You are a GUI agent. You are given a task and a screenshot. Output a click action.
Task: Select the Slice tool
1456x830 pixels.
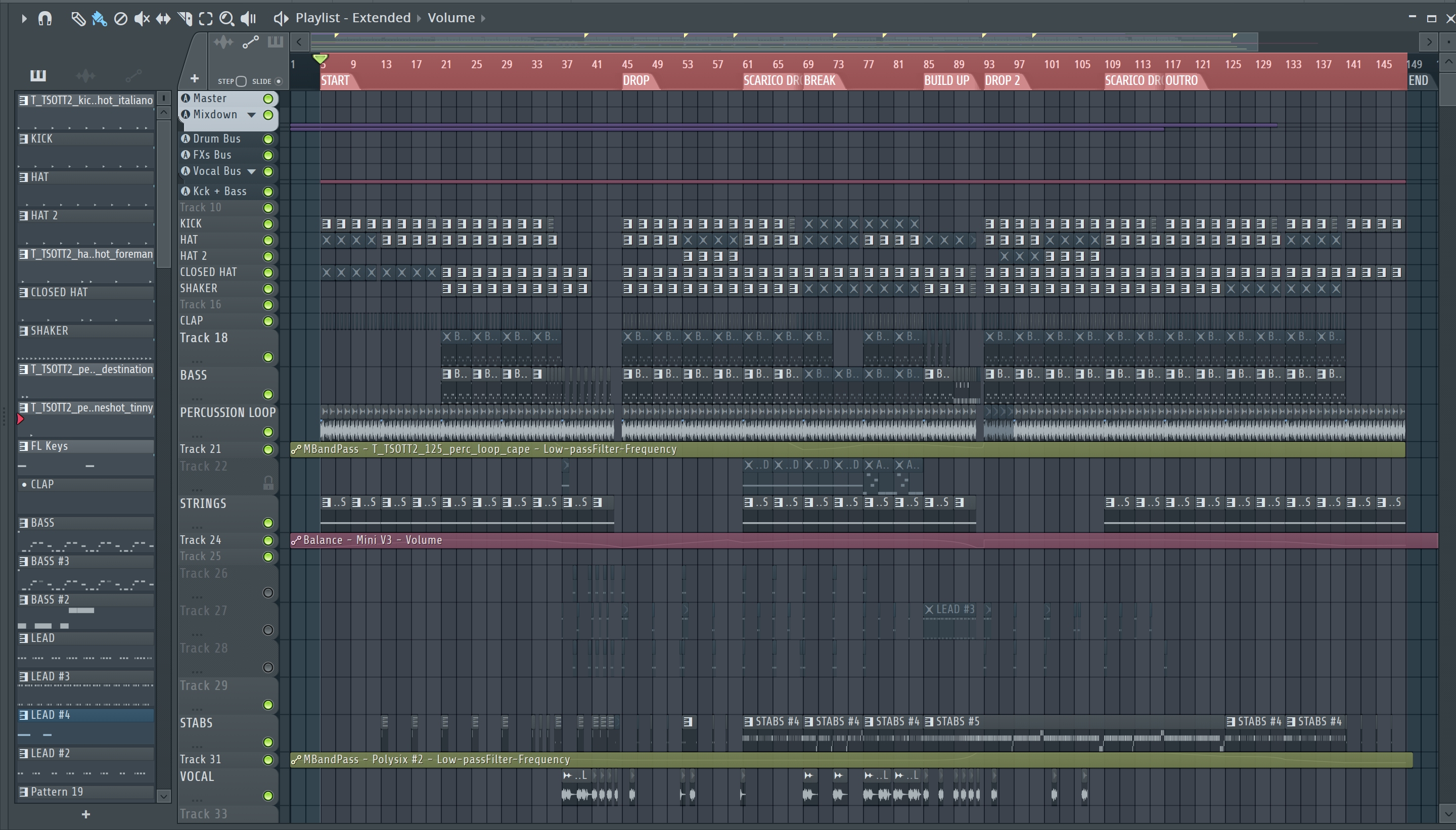click(185, 19)
